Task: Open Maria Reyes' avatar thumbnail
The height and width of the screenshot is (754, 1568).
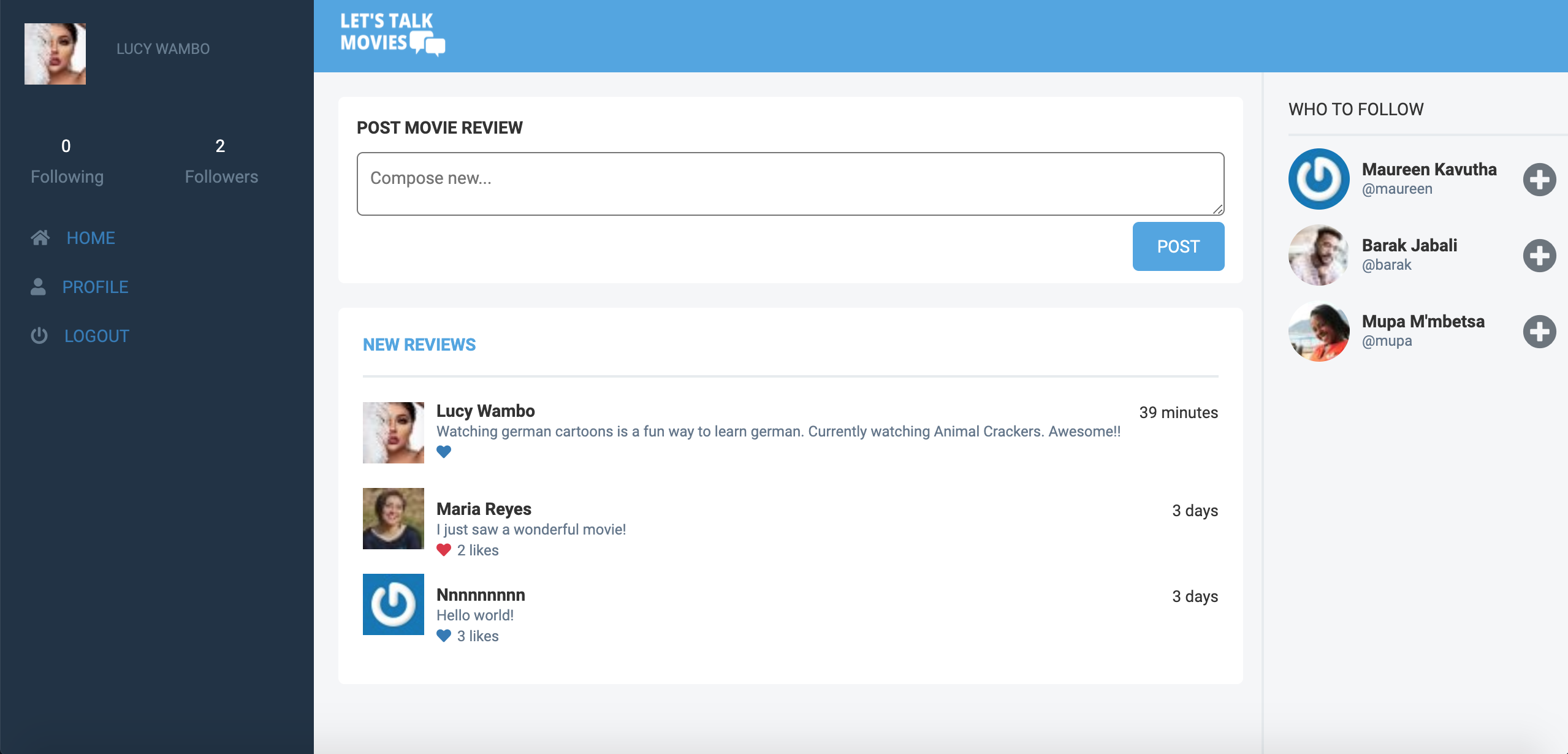Action: 394,519
